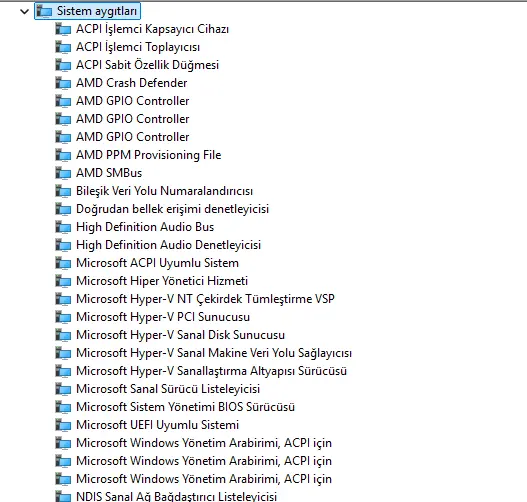Select Microsoft ACPI Uyumlu Sistem
The height and width of the screenshot is (502, 527).
(x=157, y=263)
